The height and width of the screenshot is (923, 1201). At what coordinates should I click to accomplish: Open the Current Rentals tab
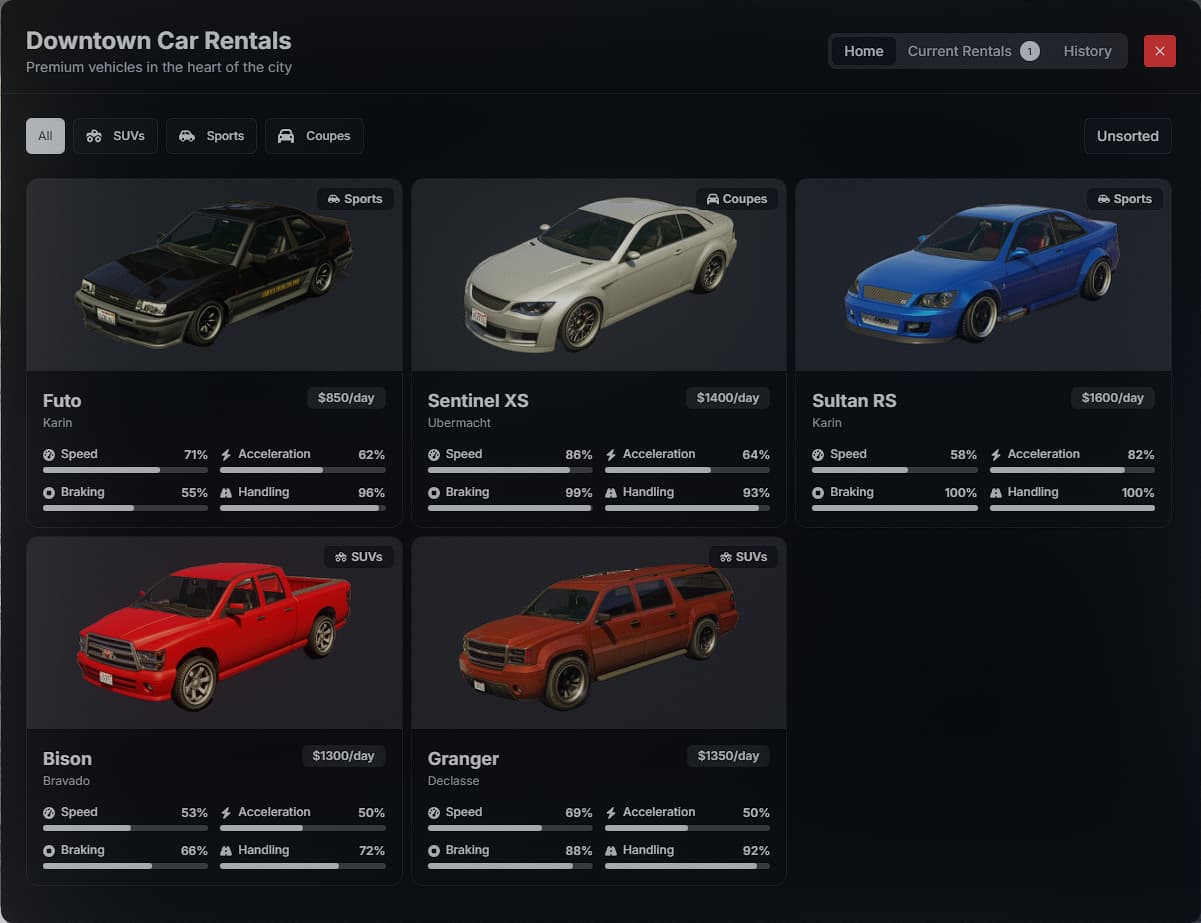pos(973,51)
